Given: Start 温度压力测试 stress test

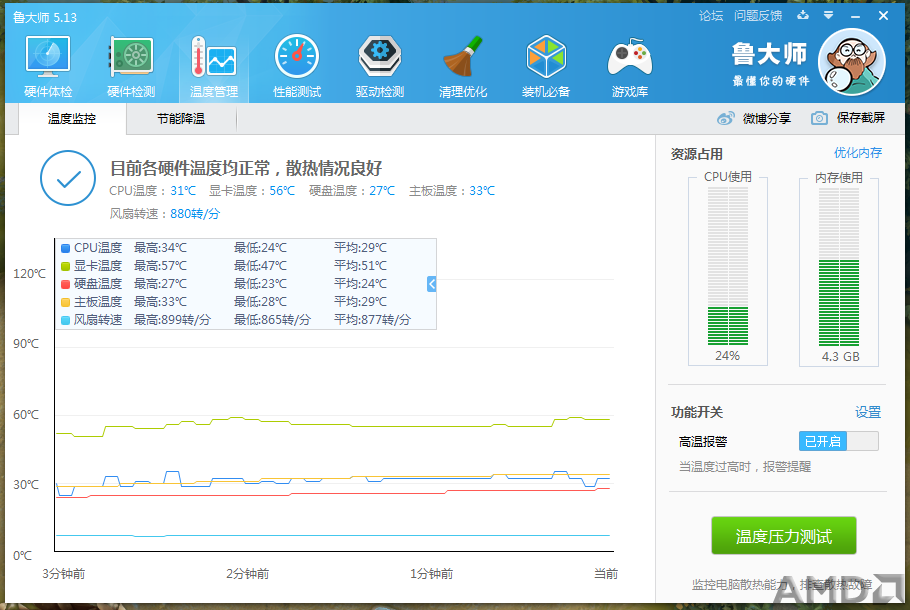Looking at the screenshot, I should coord(784,536).
